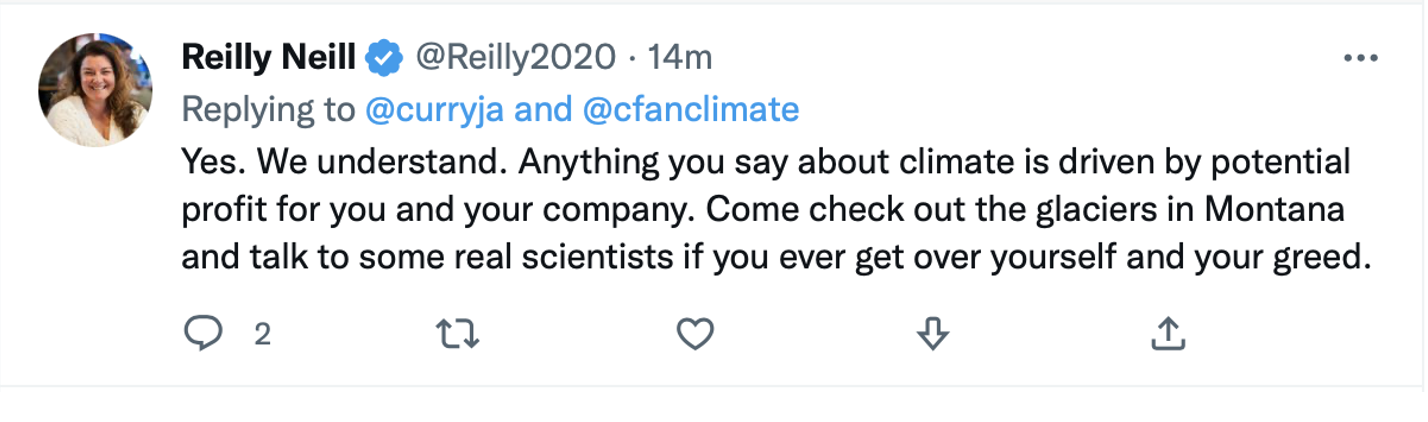The width and height of the screenshot is (1428, 422).
Task: Open the retweet options menu
Action: [x=459, y=334]
